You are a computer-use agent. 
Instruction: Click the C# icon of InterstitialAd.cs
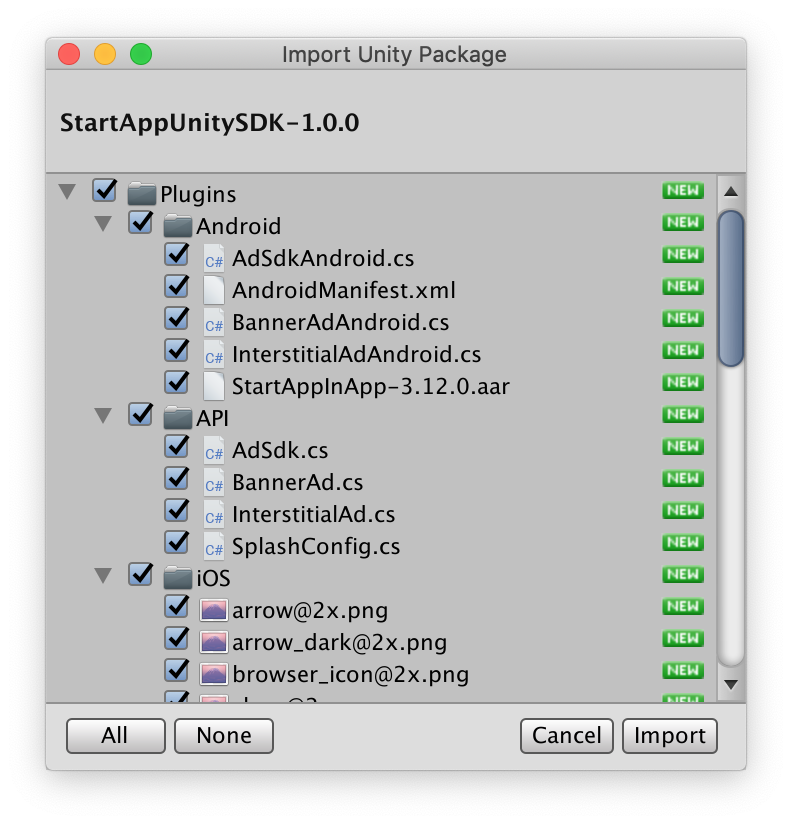[x=214, y=514]
